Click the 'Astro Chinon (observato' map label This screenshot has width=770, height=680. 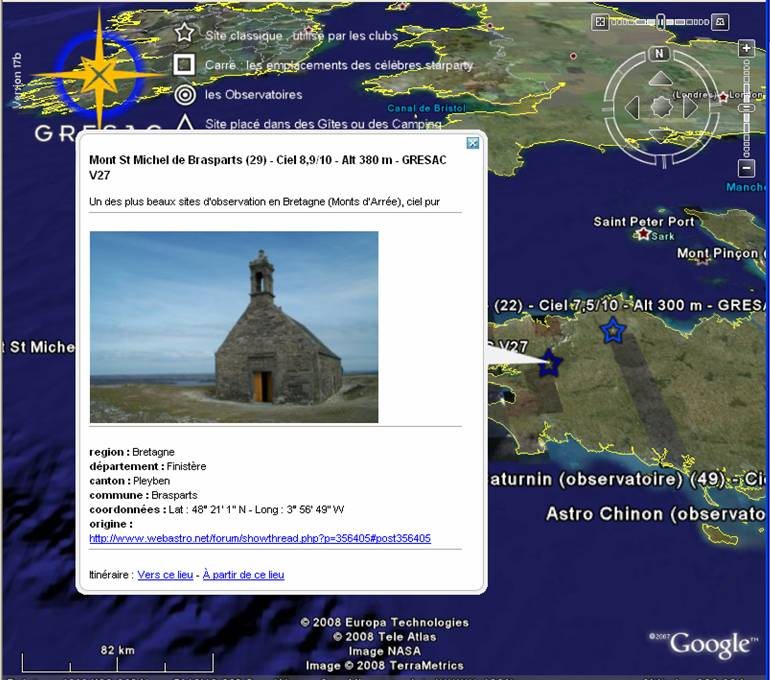point(656,514)
